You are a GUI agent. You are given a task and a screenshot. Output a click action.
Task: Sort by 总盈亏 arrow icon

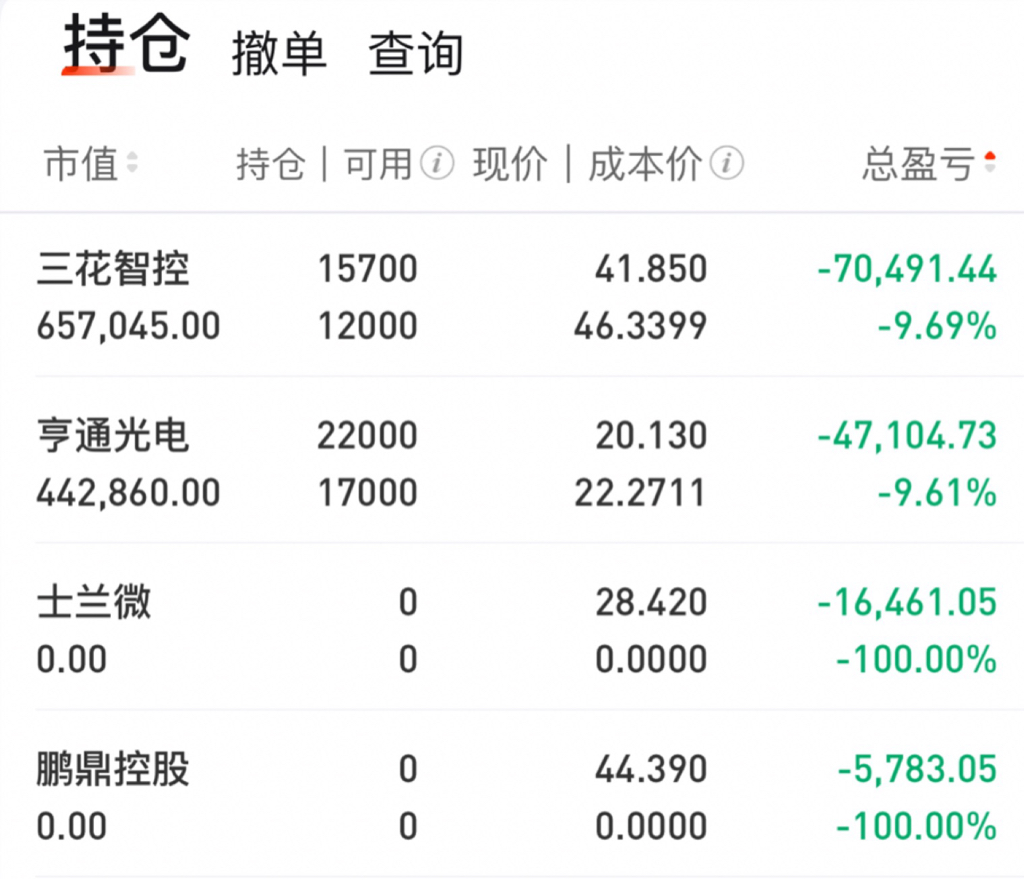(990, 163)
